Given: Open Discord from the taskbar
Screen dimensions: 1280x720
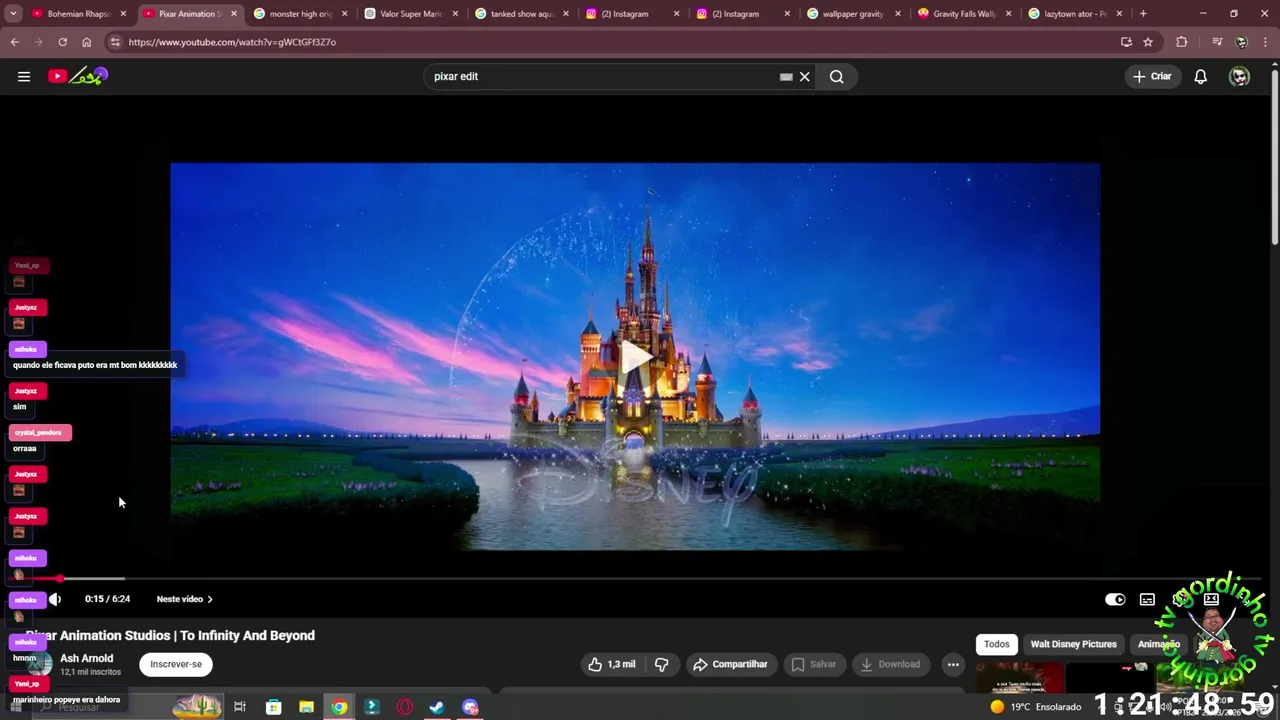Looking at the screenshot, I should pos(470,707).
